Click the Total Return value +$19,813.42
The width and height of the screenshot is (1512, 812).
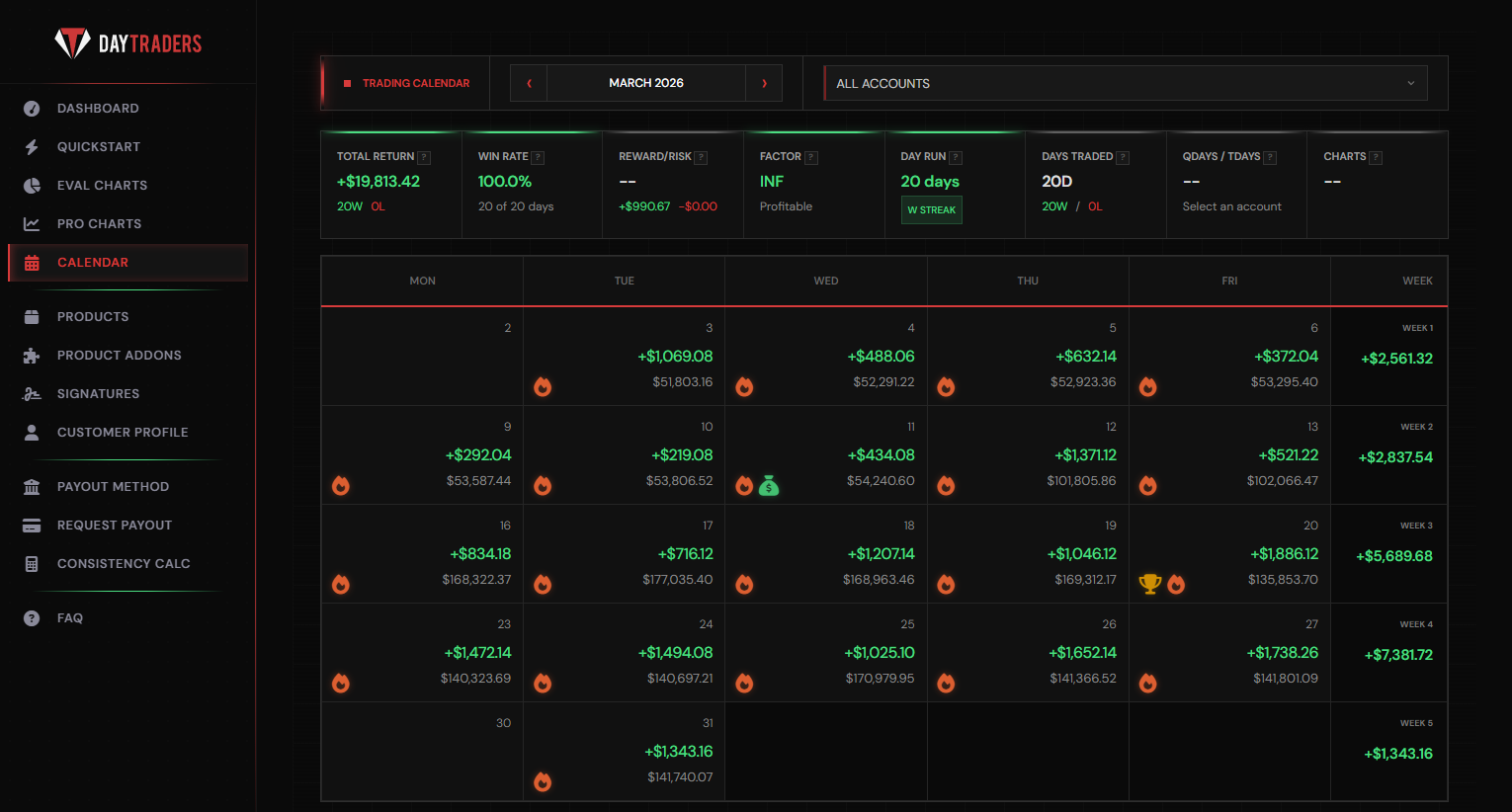(x=378, y=182)
